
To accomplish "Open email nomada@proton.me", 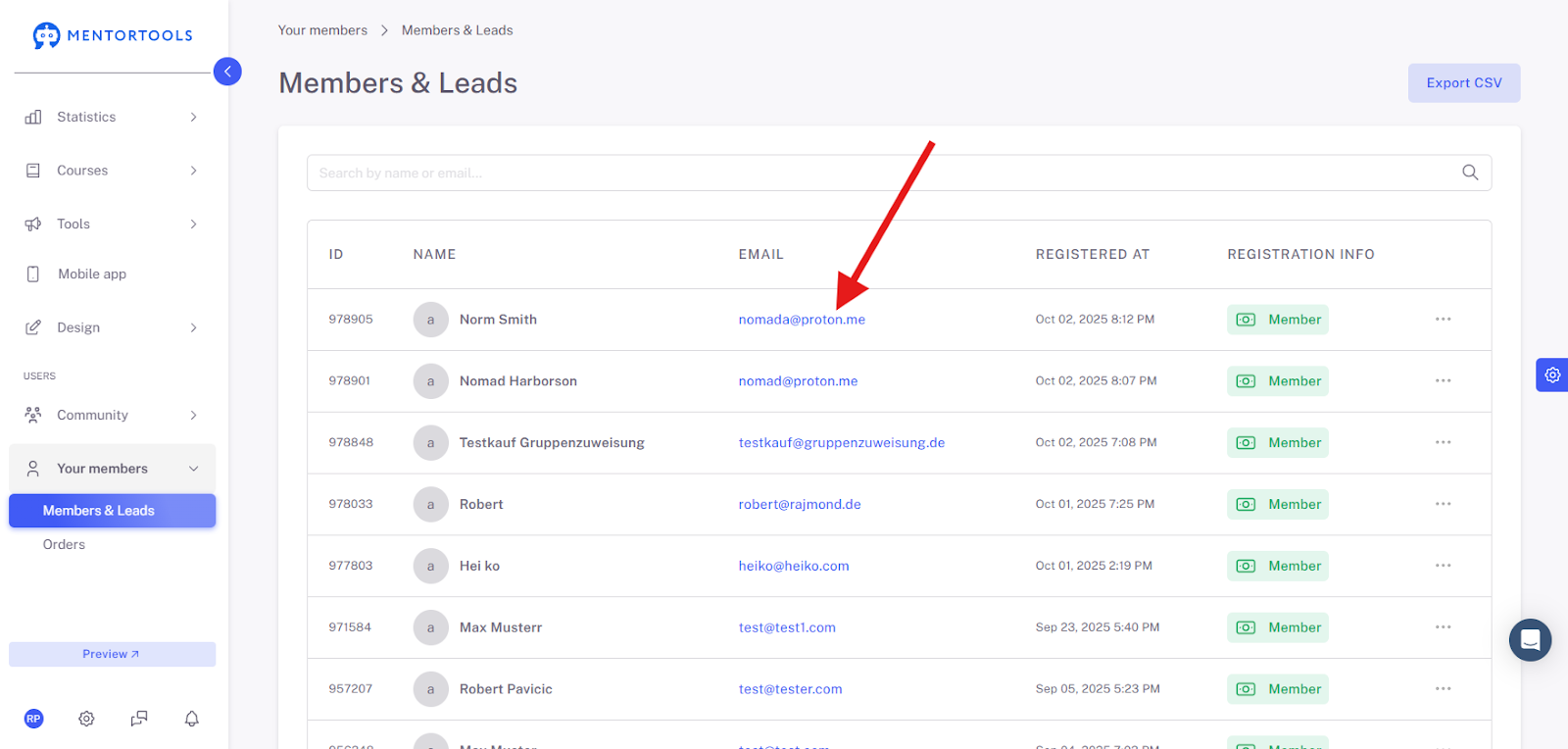I will pyautogui.click(x=802, y=320).
